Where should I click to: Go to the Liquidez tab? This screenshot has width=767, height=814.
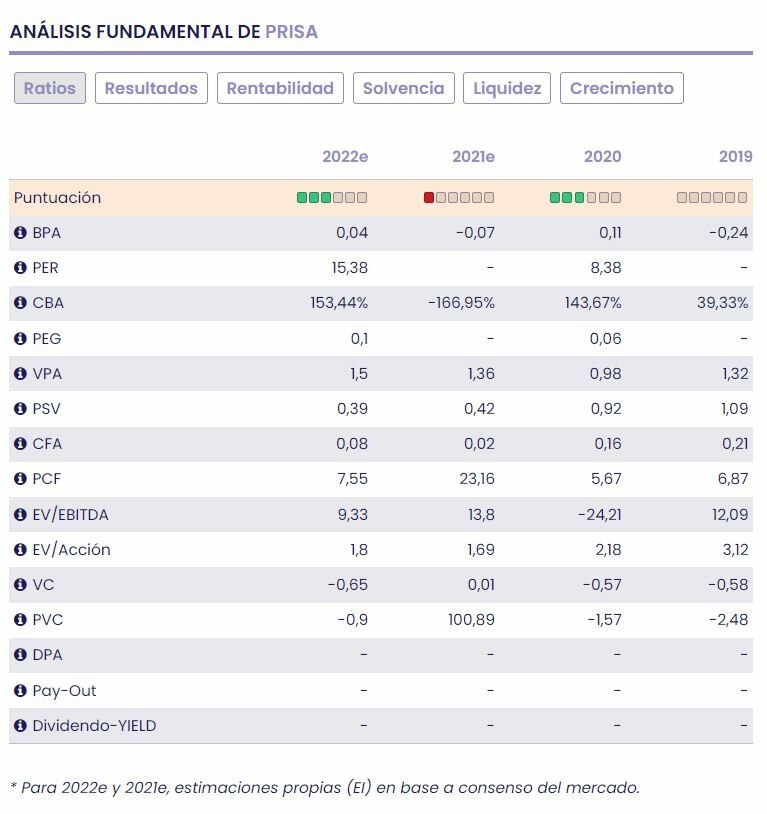(x=507, y=88)
